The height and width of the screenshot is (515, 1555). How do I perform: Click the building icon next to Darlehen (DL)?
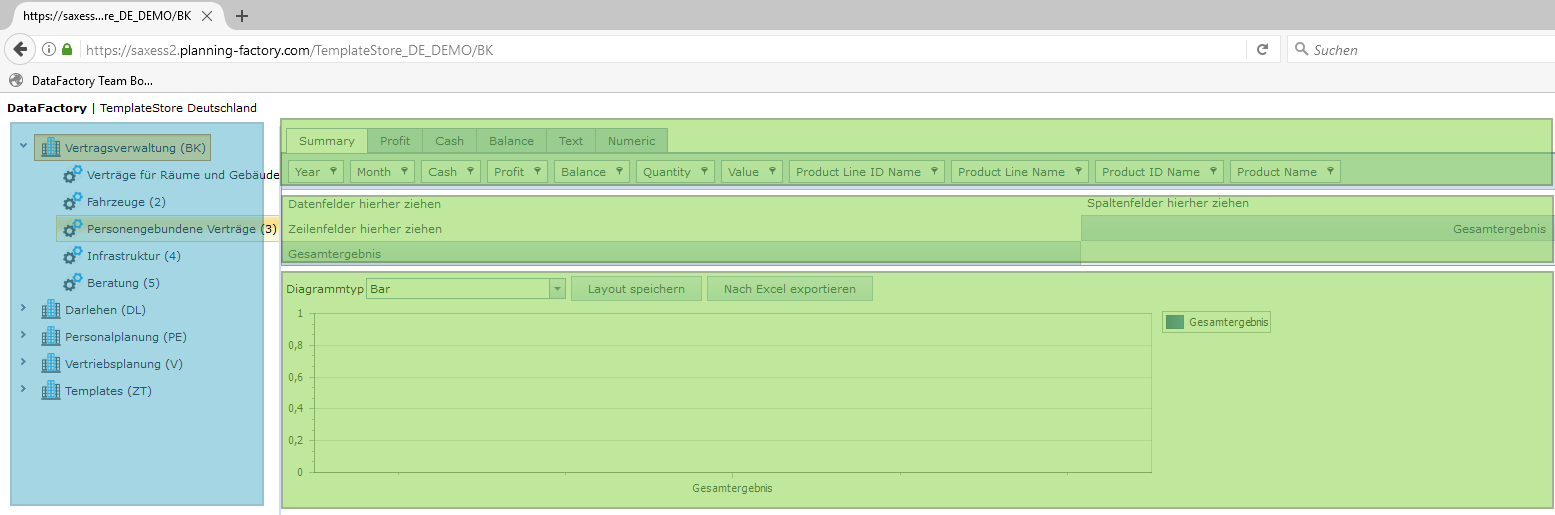[x=51, y=310]
